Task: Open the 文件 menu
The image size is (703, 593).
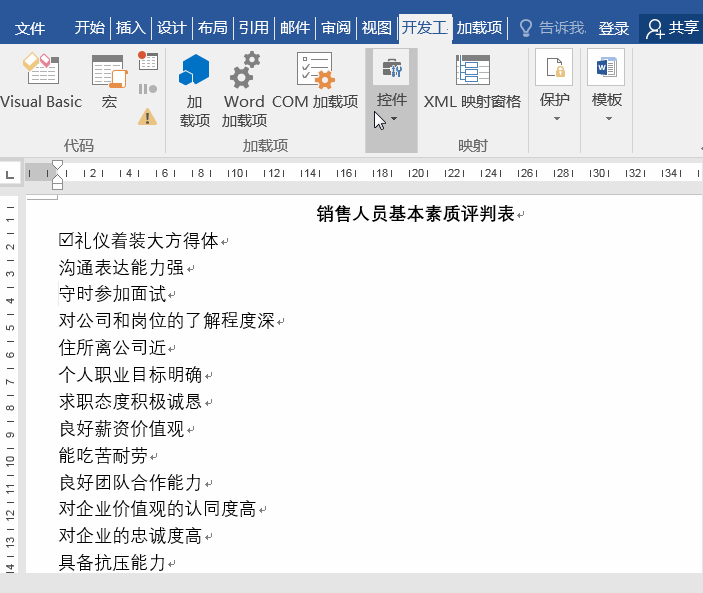Action: [x=30, y=28]
